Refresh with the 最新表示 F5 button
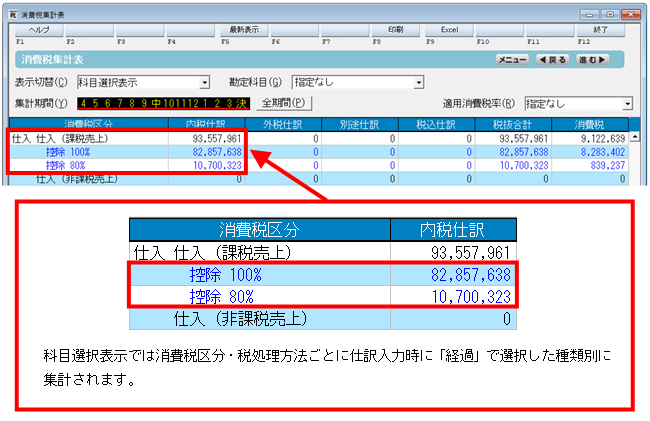Viewport: 650px width, 421px height. [244, 30]
